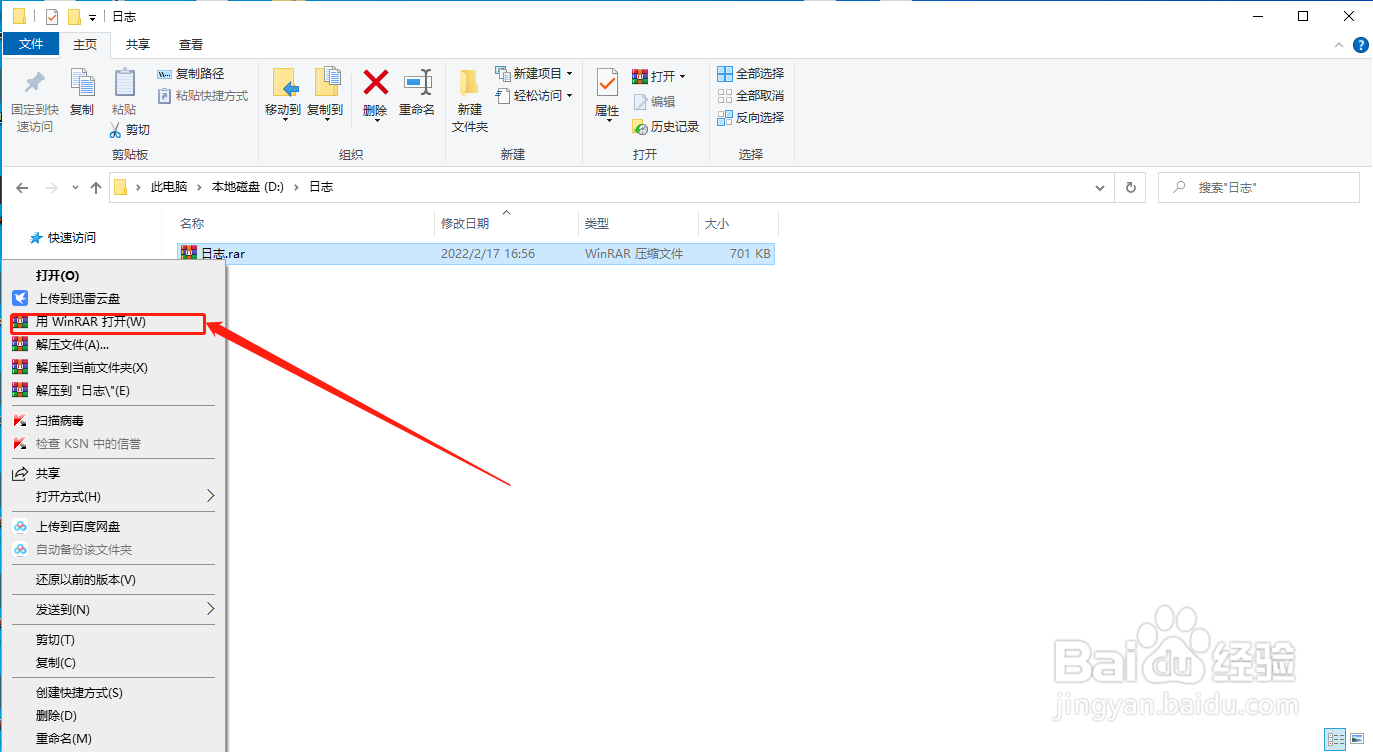Switch to the View ribbon tab
This screenshot has width=1373, height=752.
click(191, 44)
